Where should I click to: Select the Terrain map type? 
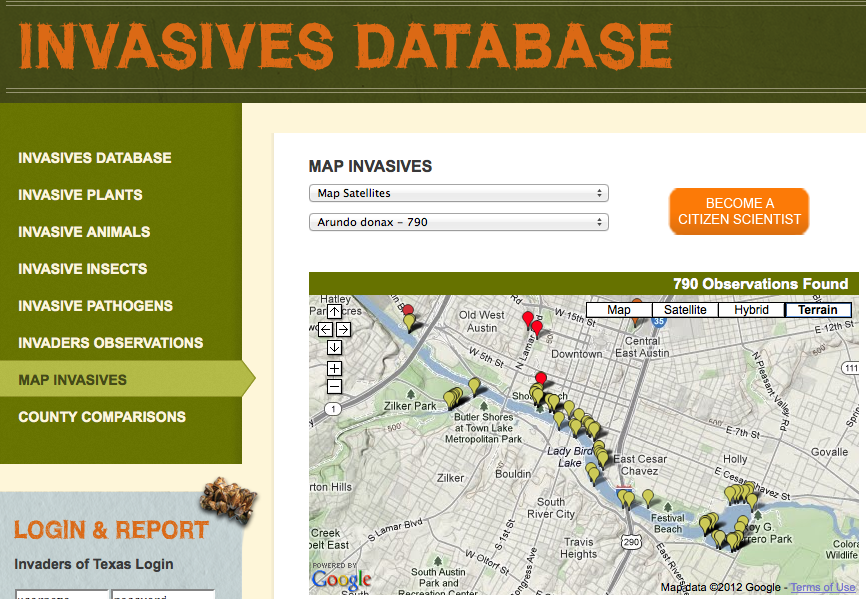818,310
